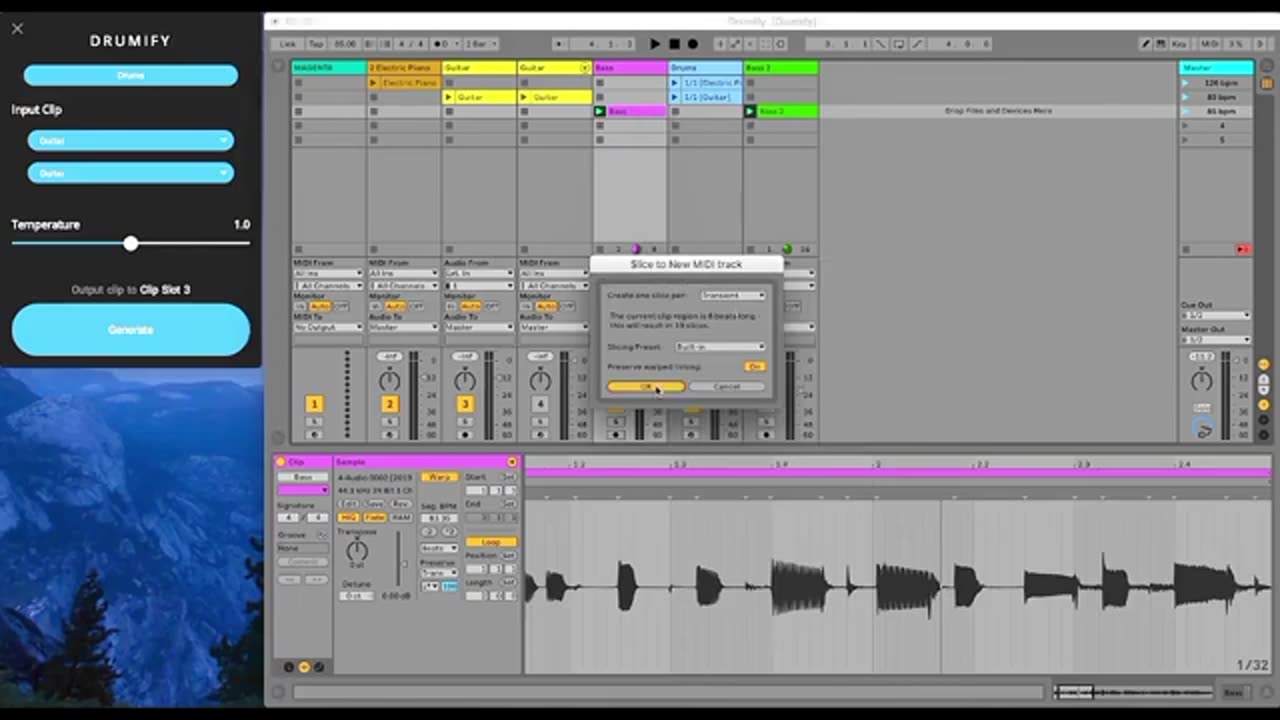Launch the 83 bpm master scene
1280x720 pixels.
[1186, 97]
